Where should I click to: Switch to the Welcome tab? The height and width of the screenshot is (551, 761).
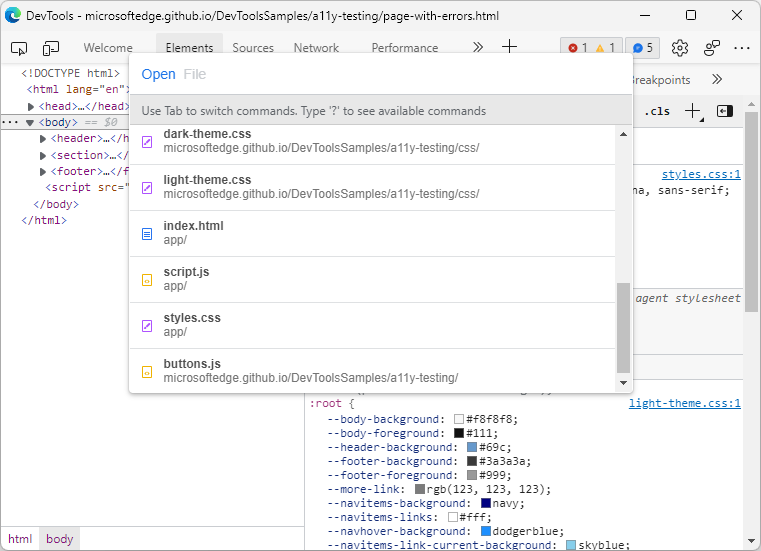point(108,48)
